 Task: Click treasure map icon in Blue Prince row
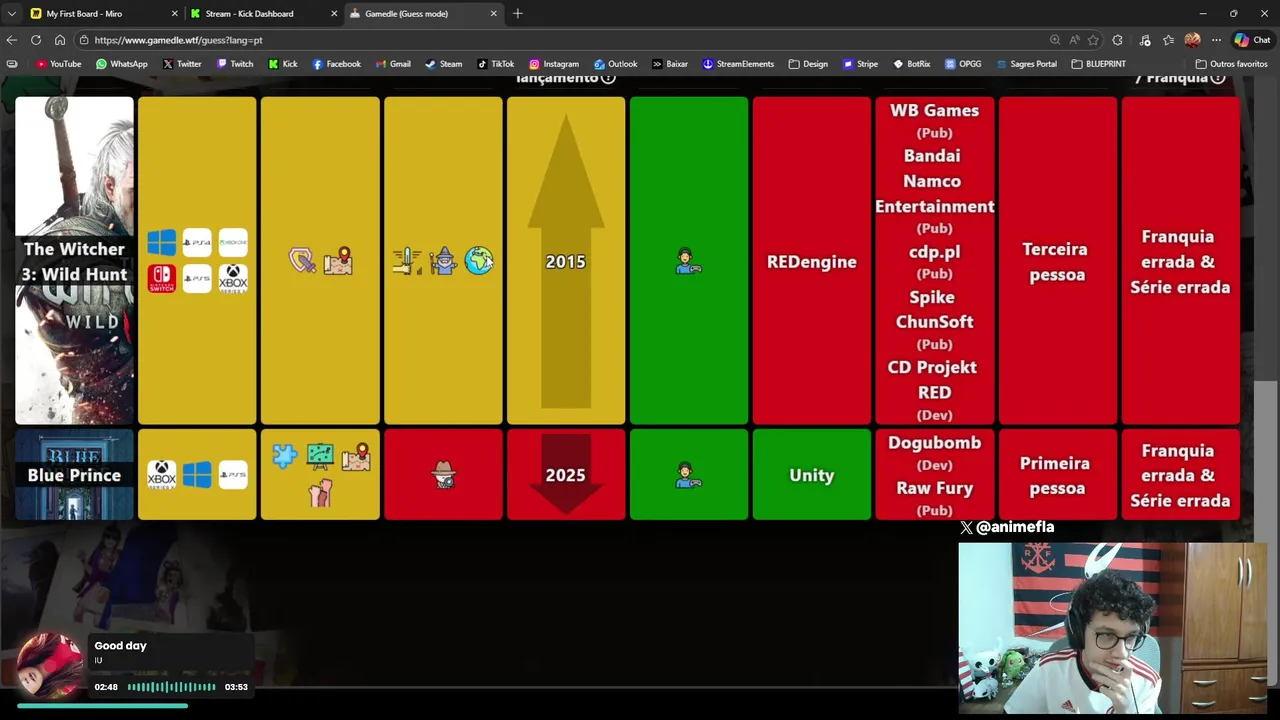356,457
